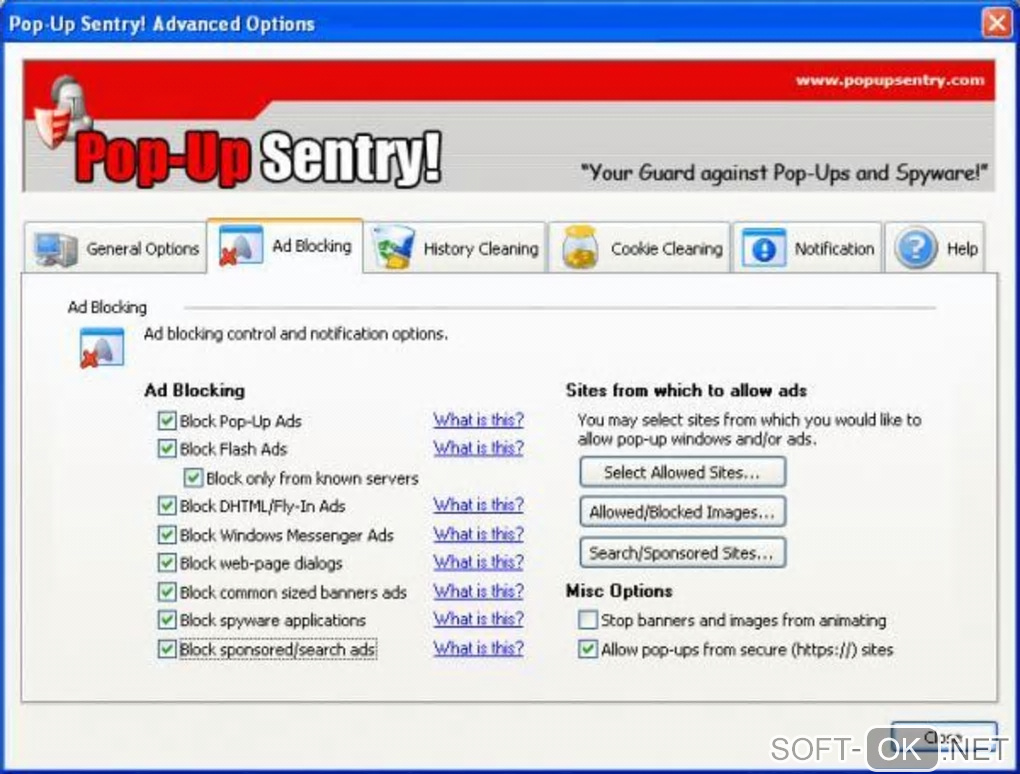Click the Help question mark icon
Screen dimensions: 1020x774
pos(915,248)
